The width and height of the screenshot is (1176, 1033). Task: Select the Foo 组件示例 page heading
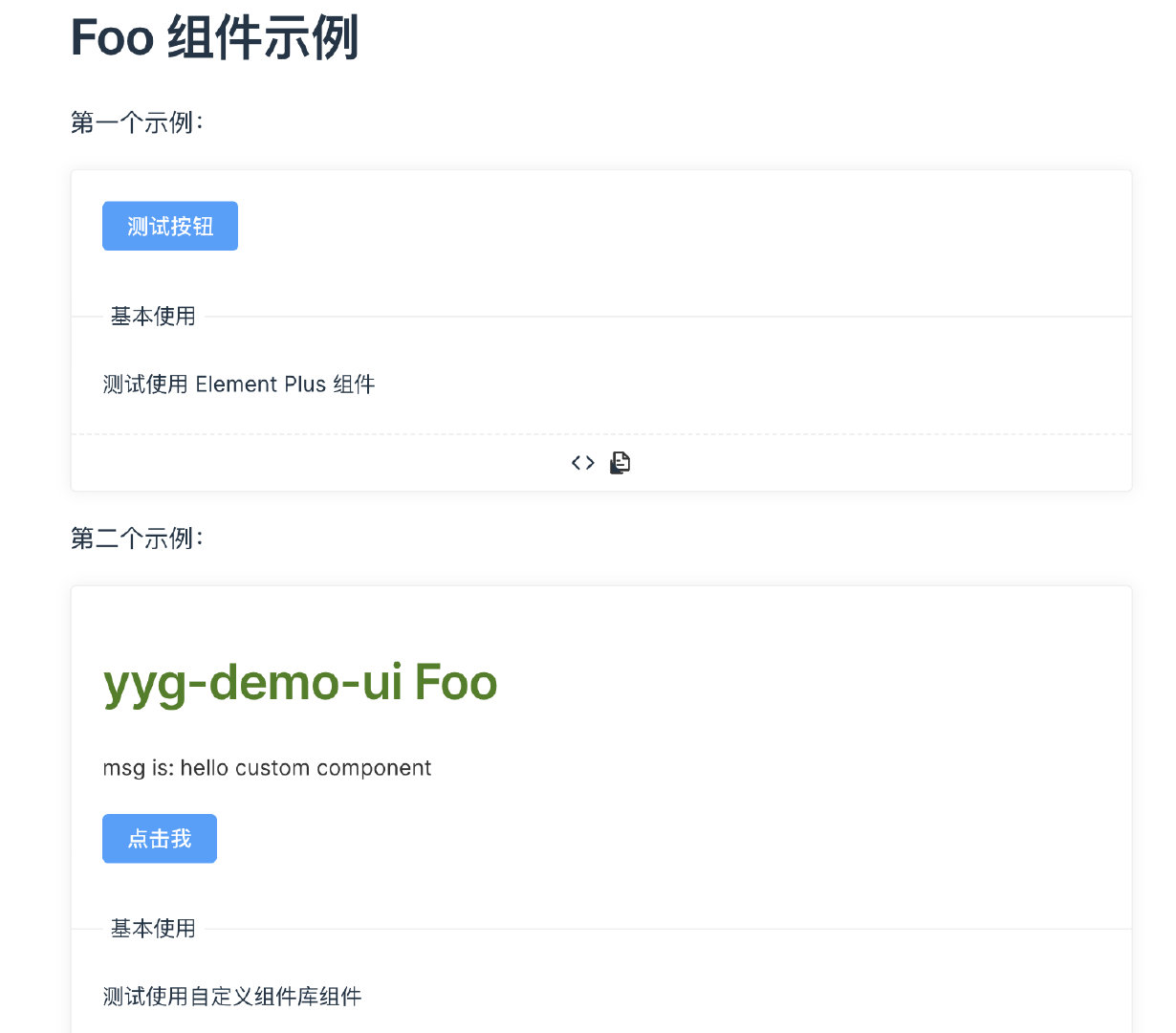pos(215,39)
